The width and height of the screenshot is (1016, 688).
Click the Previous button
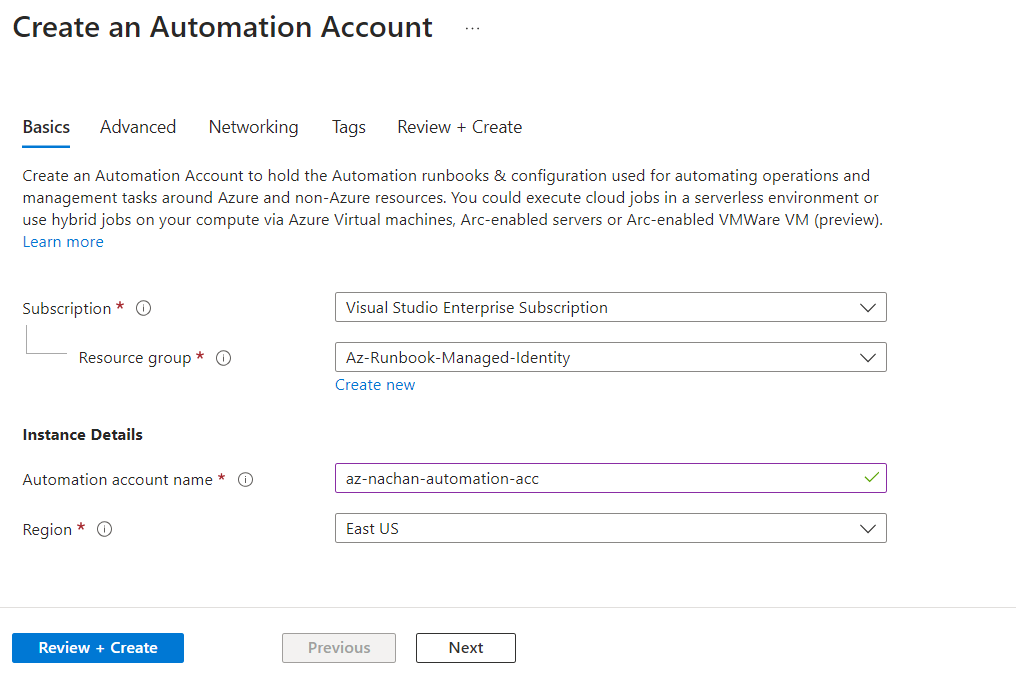pyautogui.click(x=339, y=648)
